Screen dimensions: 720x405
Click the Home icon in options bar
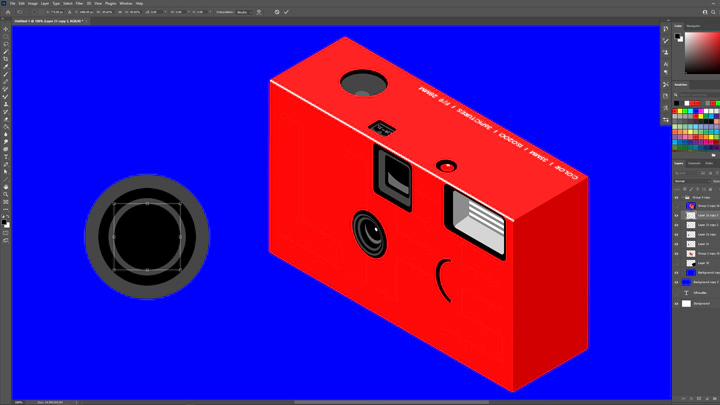pyautogui.click(x=8, y=12)
